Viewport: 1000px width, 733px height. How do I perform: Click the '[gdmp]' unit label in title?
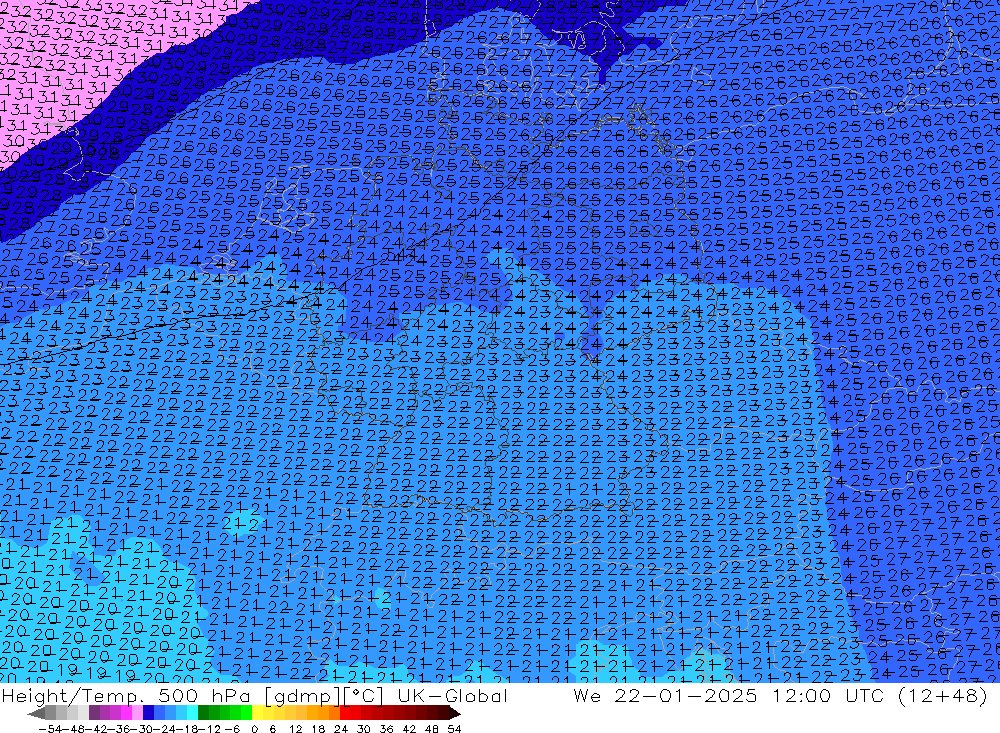[302, 696]
